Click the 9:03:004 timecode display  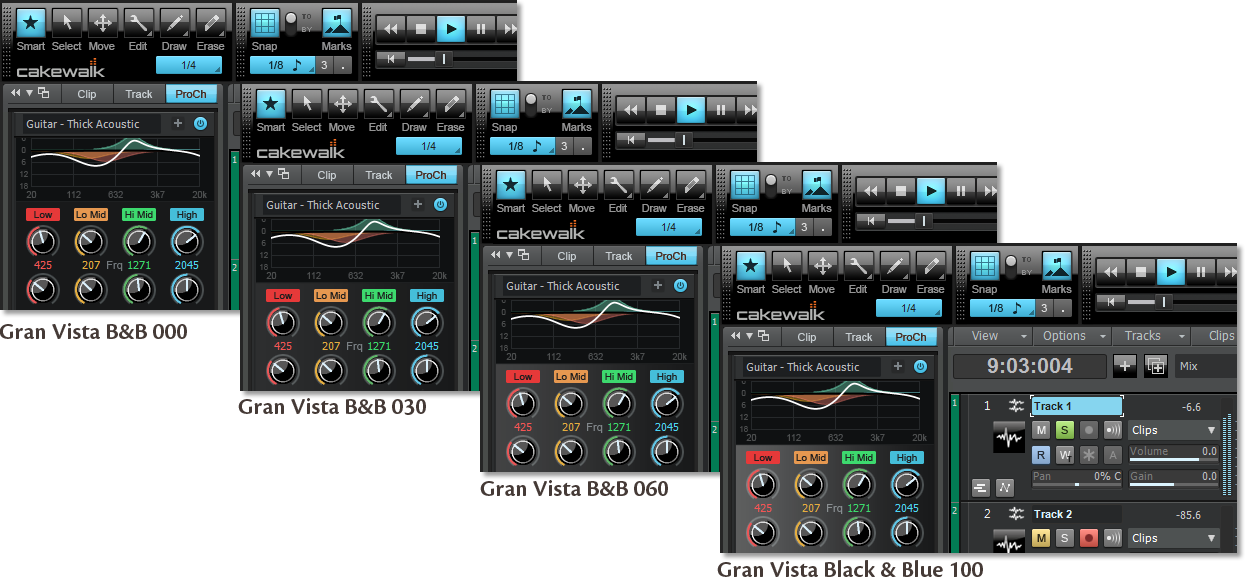pyautogui.click(x=1029, y=366)
